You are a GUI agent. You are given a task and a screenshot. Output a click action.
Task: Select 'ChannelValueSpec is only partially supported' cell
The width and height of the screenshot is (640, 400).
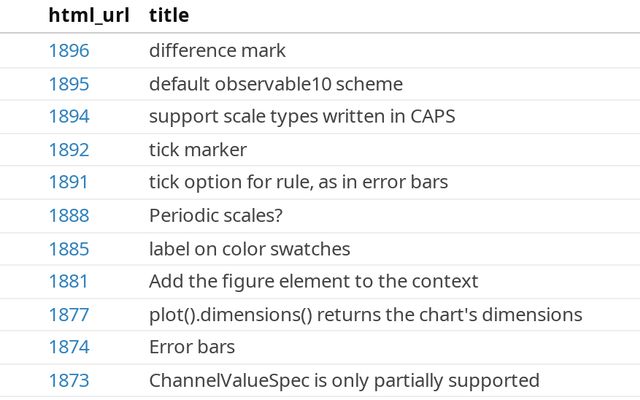point(344,381)
